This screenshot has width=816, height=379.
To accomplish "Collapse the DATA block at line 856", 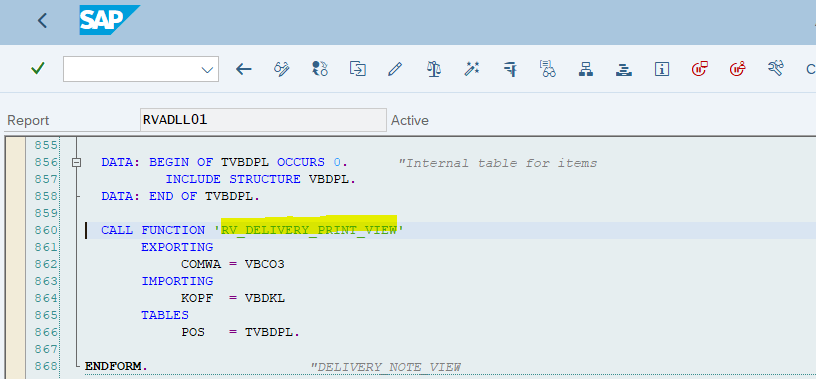I will click(x=76, y=162).
